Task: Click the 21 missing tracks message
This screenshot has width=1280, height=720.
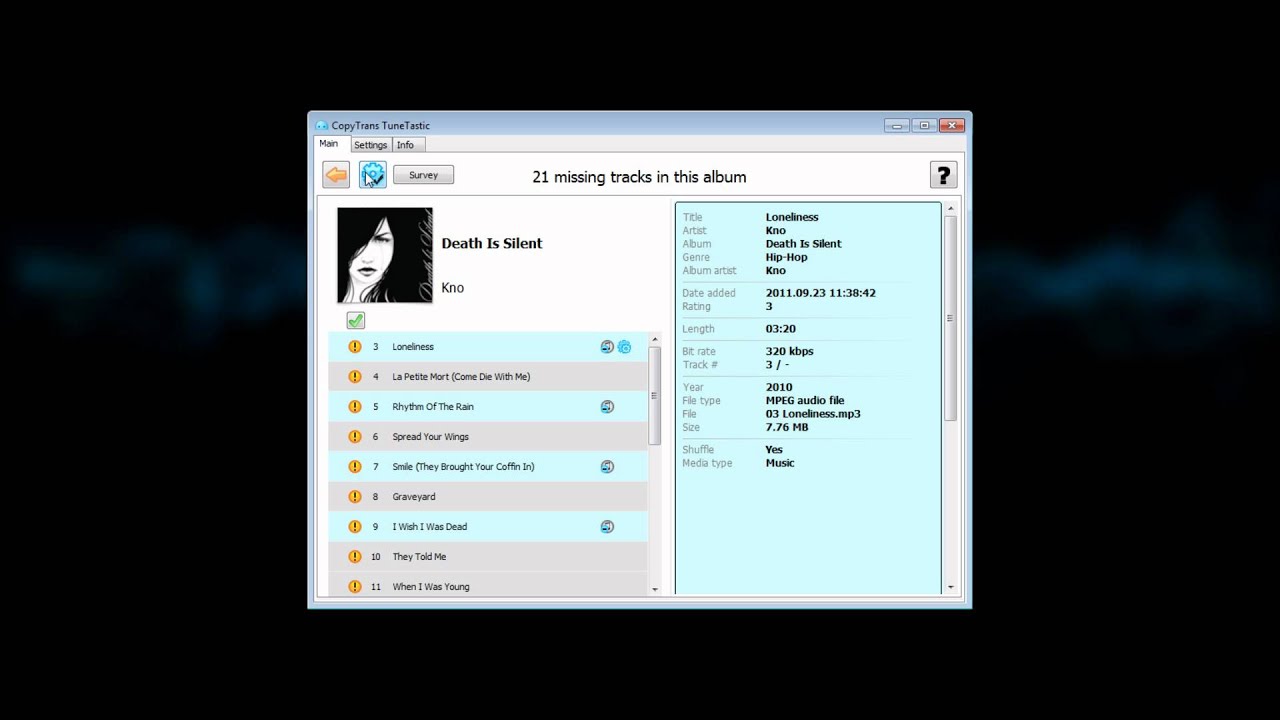Action: (x=639, y=177)
